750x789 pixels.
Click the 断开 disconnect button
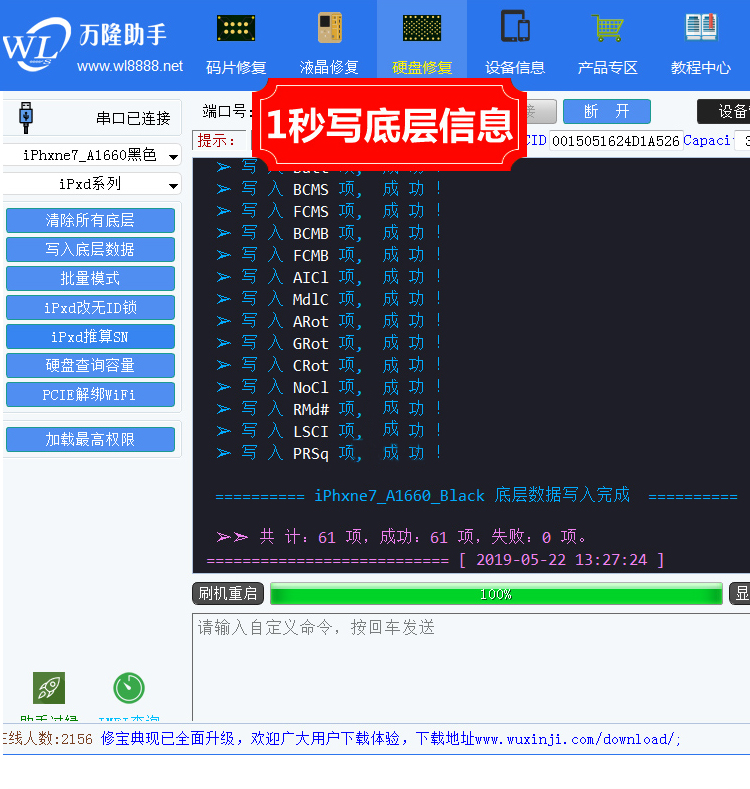pyautogui.click(x=607, y=111)
